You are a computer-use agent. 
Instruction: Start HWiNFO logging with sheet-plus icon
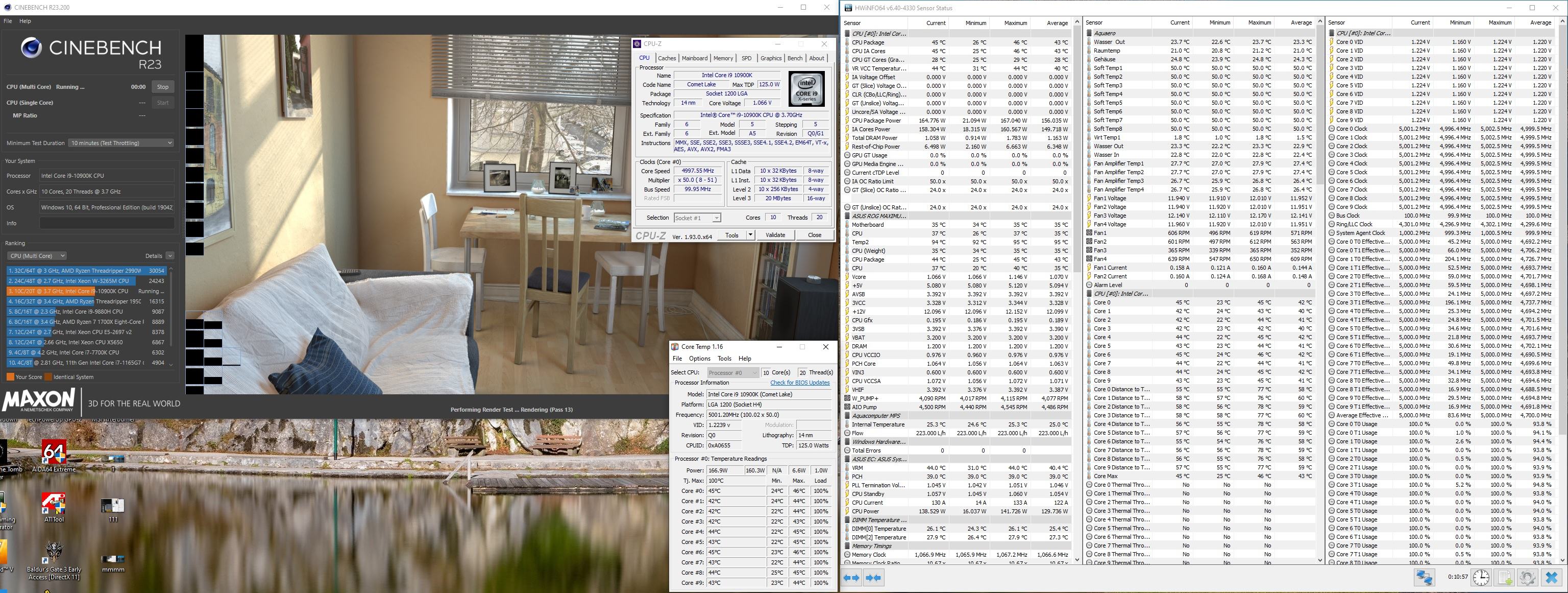1504,577
